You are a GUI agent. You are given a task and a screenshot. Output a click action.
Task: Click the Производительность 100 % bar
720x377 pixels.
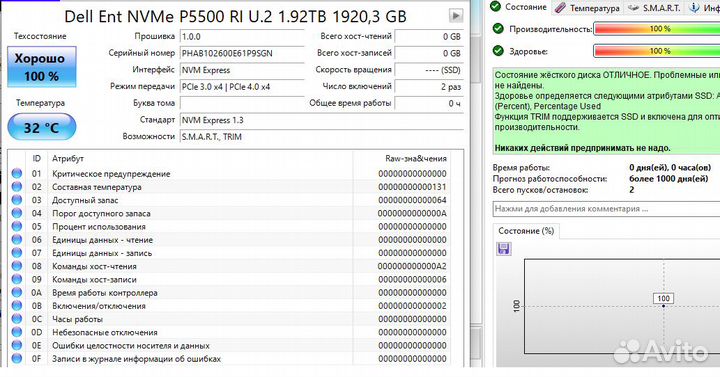[x=657, y=29]
